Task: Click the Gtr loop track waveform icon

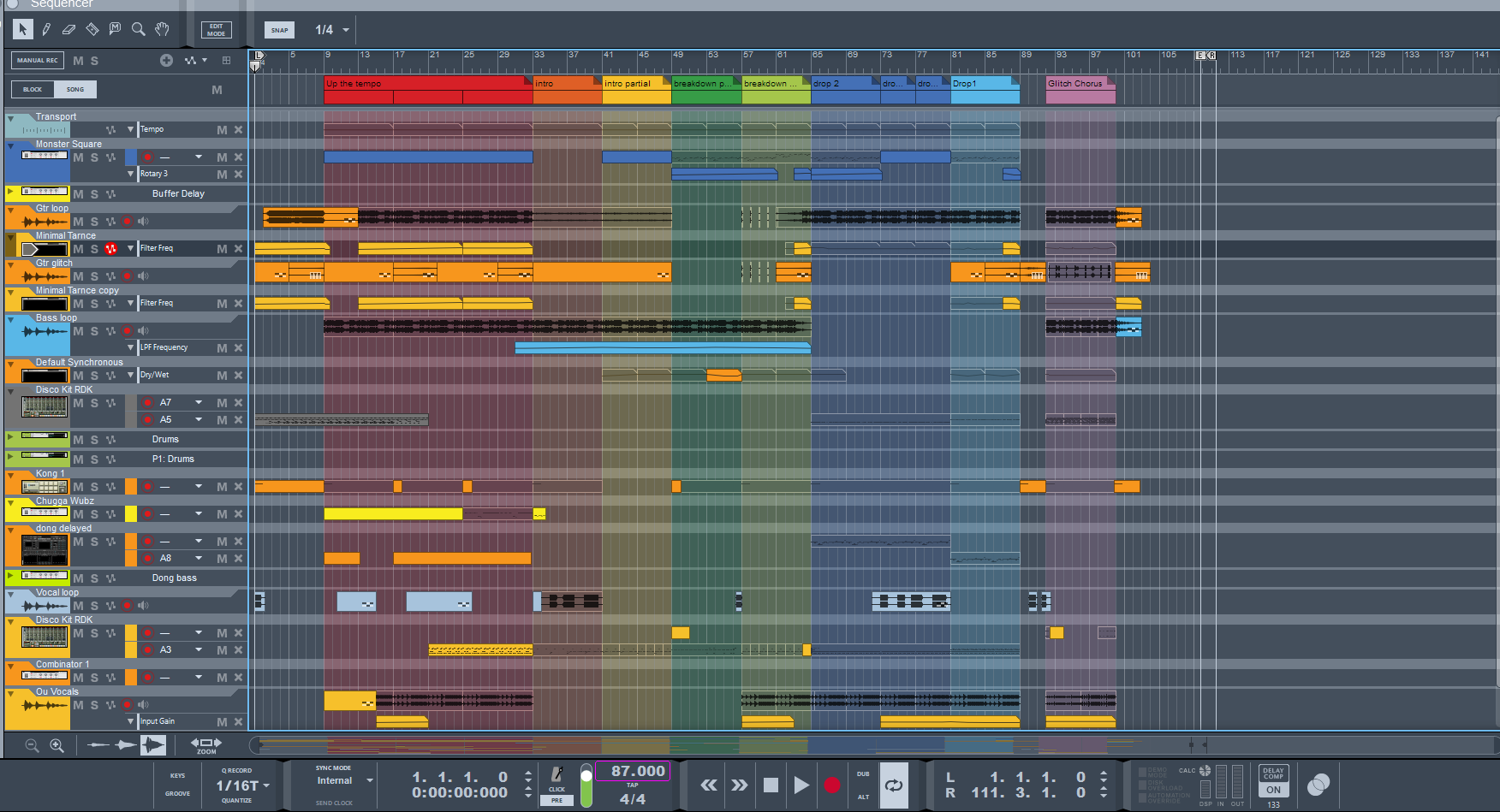Action: [45, 222]
